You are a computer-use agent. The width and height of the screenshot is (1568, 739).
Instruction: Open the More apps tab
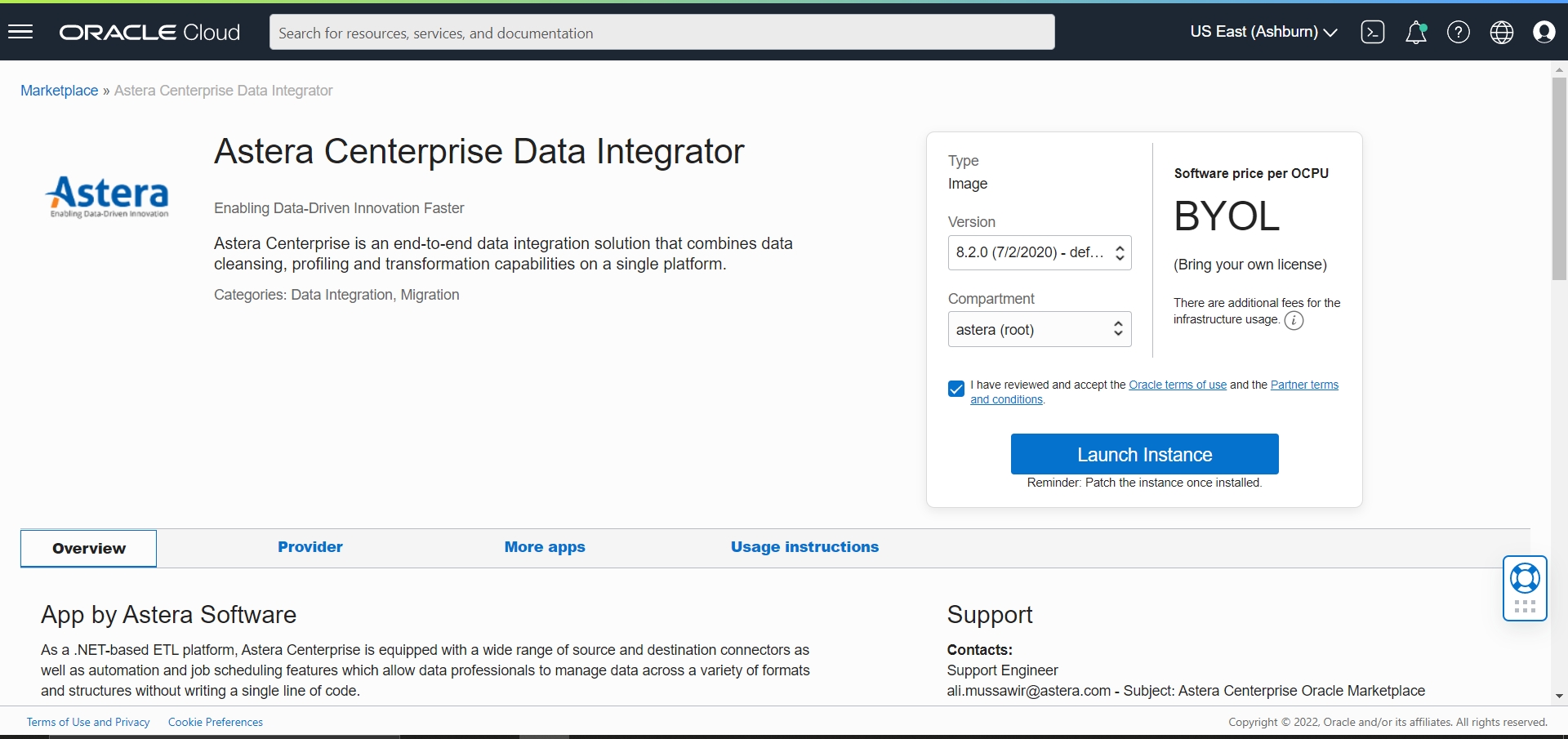click(545, 547)
